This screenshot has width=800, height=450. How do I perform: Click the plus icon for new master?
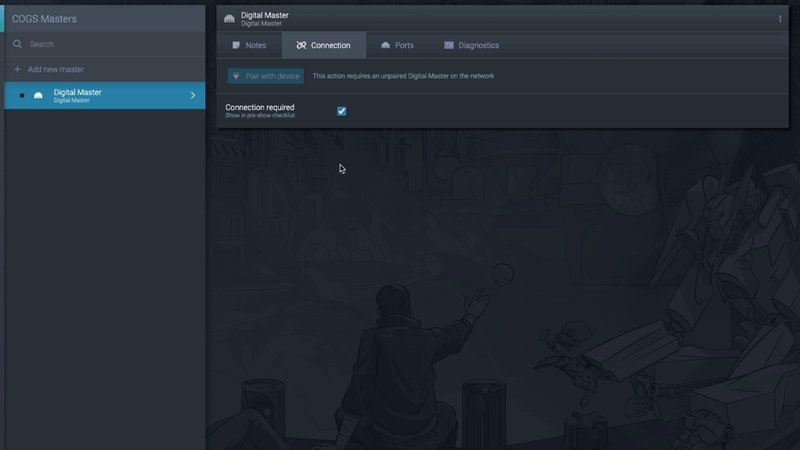point(17,69)
